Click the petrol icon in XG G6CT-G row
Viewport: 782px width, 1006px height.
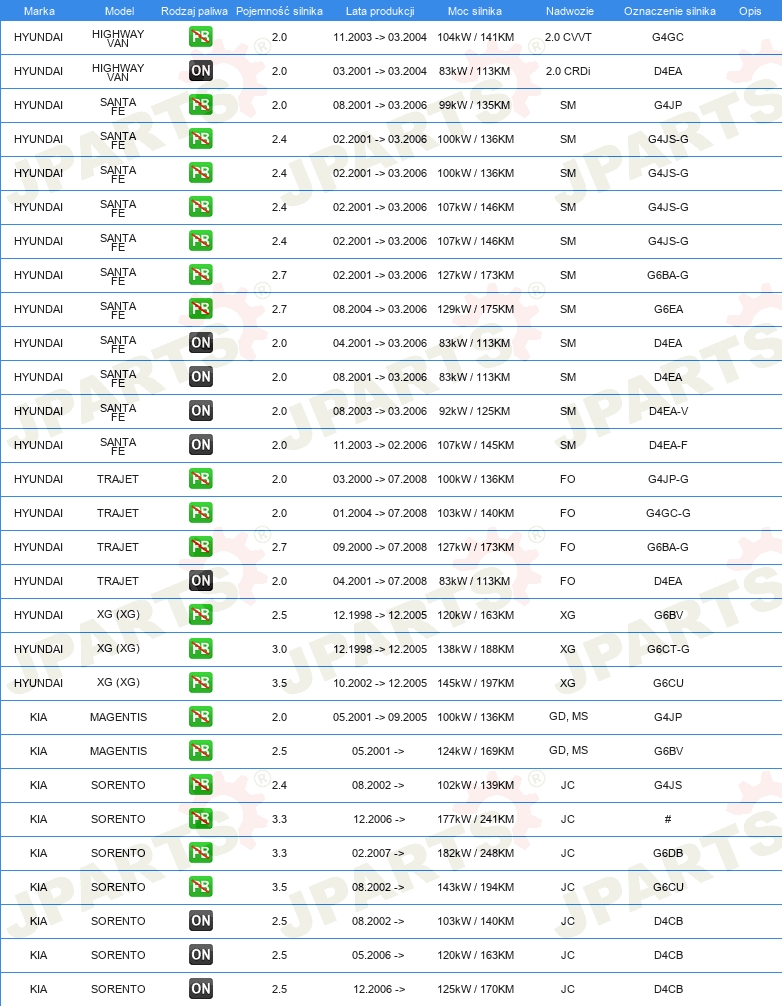coord(201,649)
